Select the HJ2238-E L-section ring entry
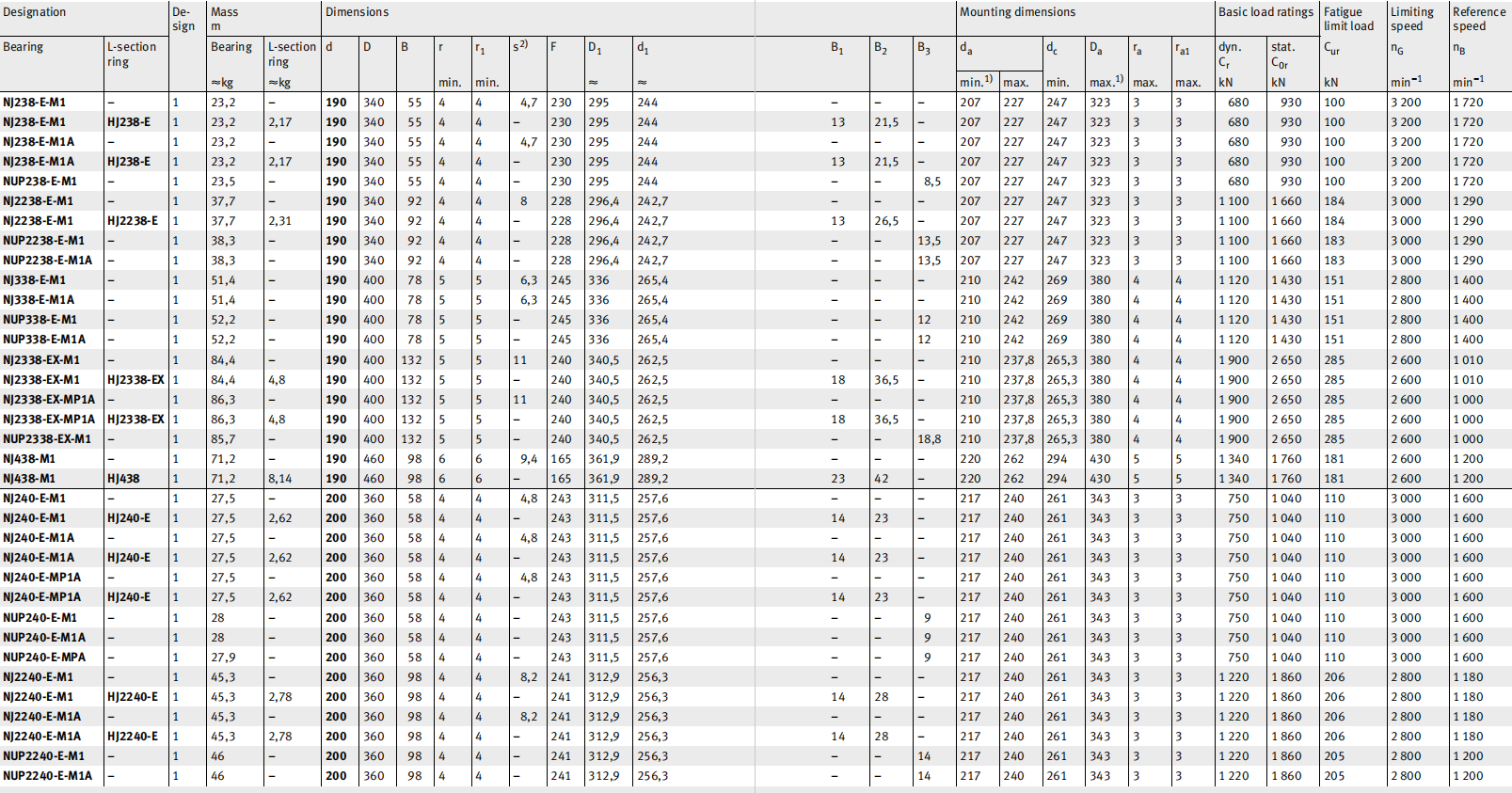This screenshot has height=793, width=1512. 133,221
